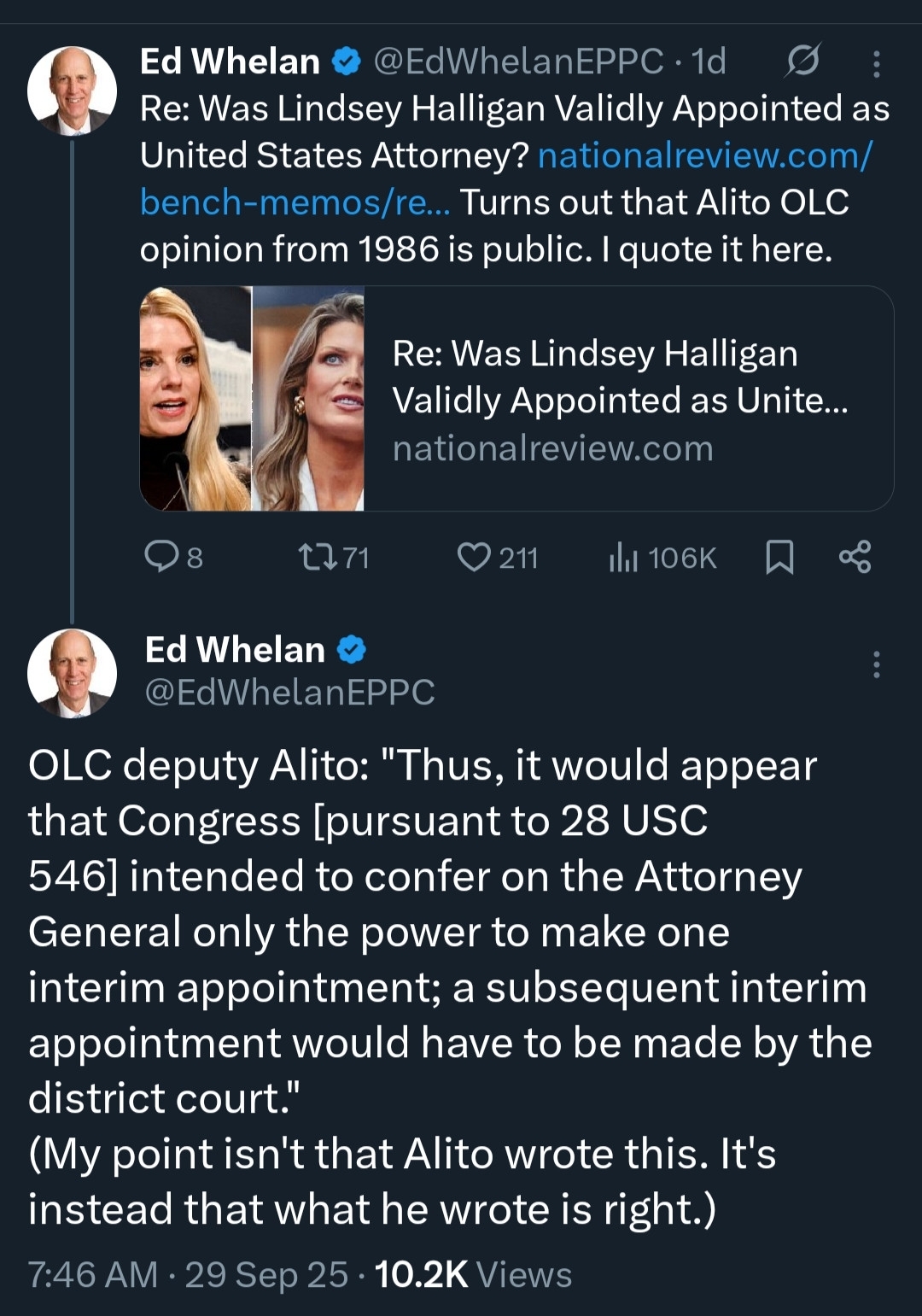This screenshot has height=1316, width=922.
Task: Open the National Review link card title
Action: point(620,377)
